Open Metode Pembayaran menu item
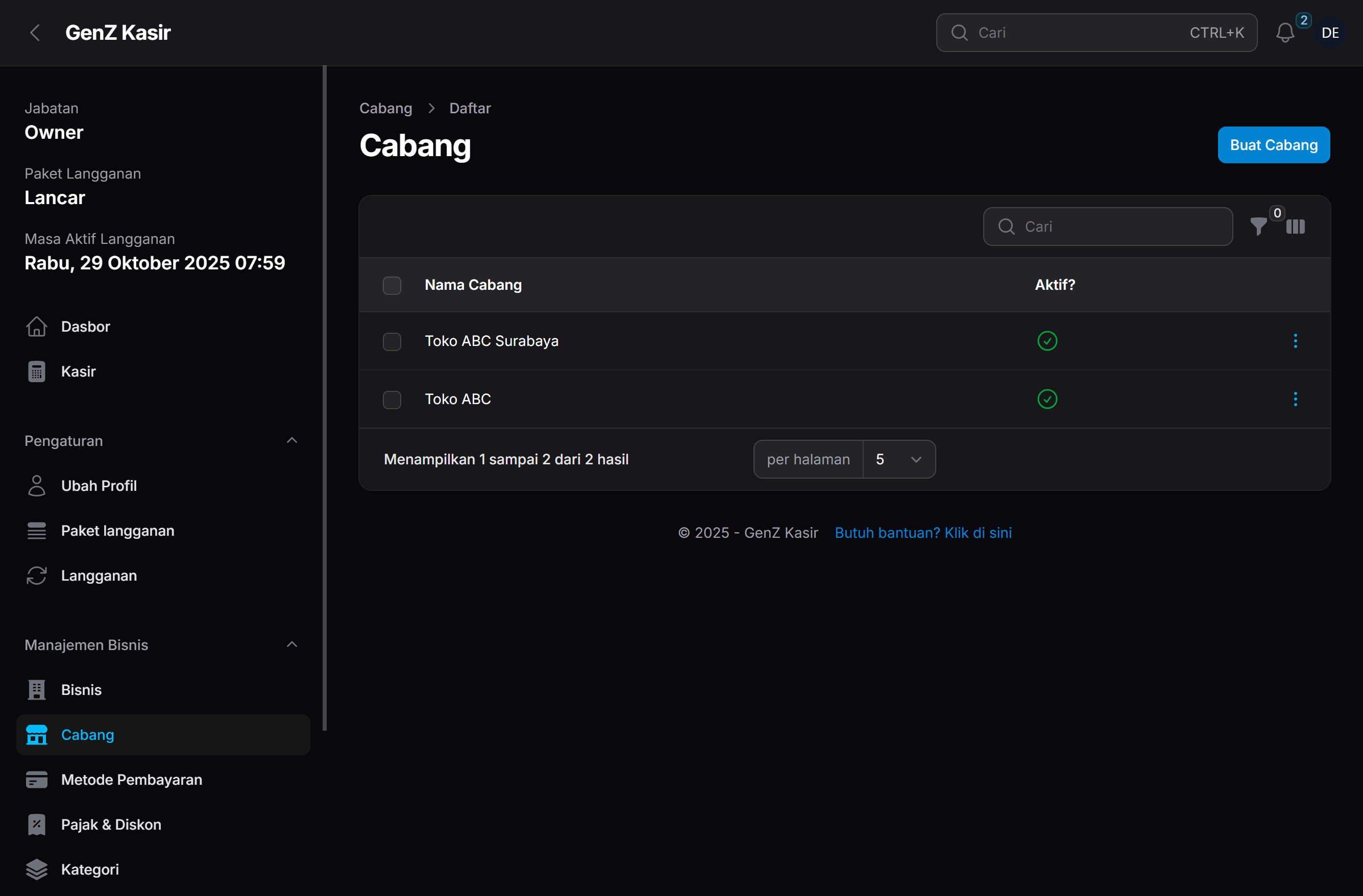Viewport: 1363px width, 896px height. 131,780
